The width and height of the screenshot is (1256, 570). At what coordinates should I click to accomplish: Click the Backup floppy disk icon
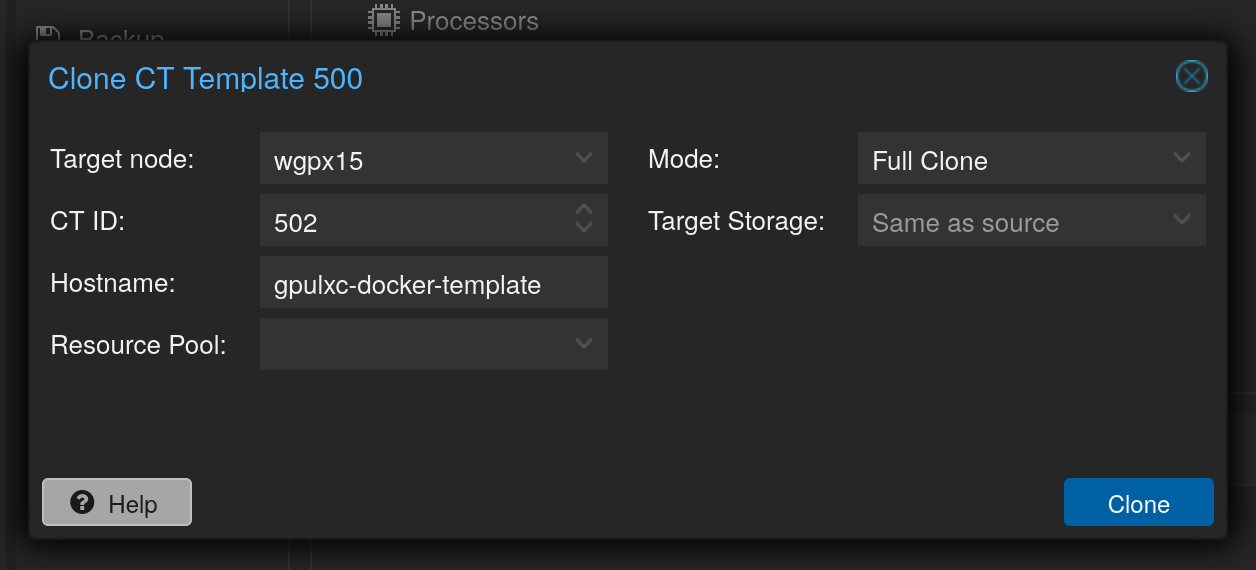pyautogui.click(x=48, y=36)
